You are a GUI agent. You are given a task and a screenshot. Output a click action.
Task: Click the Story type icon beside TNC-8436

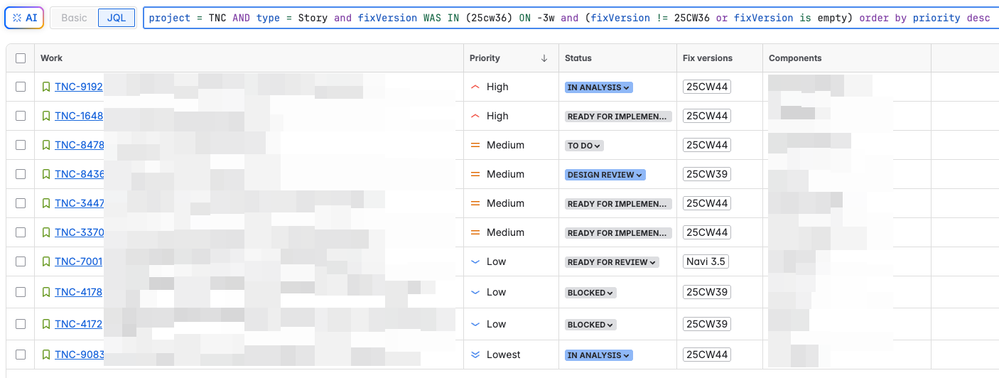tap(46, 174)
